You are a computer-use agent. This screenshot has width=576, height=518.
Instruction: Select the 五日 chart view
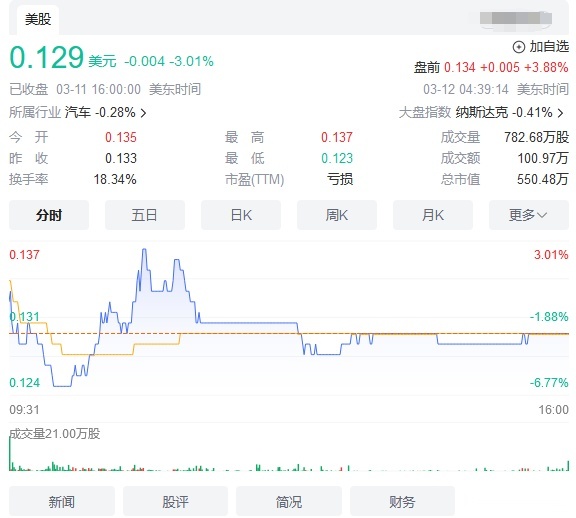pyautogui.click(x=145, y=215)
